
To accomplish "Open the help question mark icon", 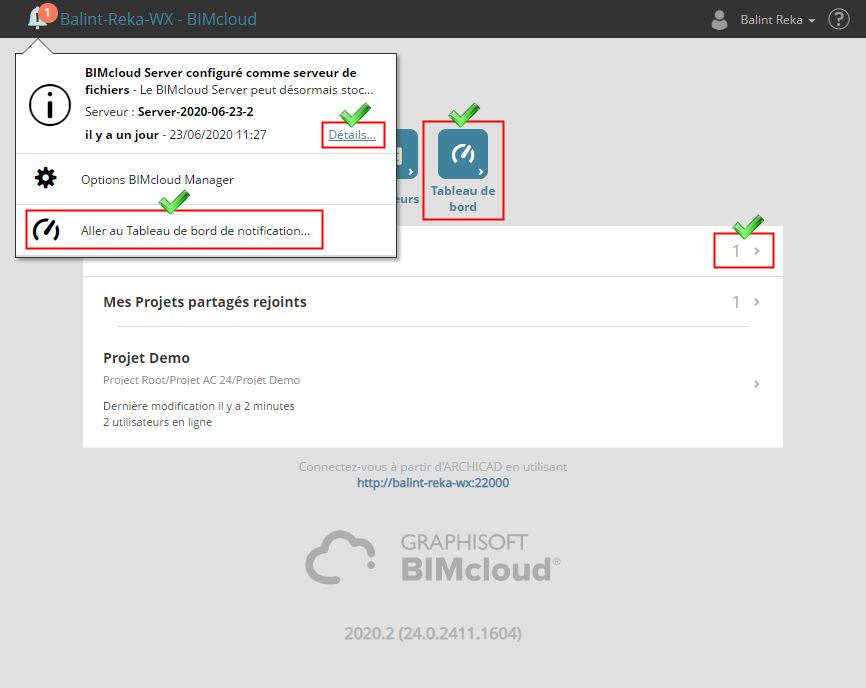I will [838, 19].
